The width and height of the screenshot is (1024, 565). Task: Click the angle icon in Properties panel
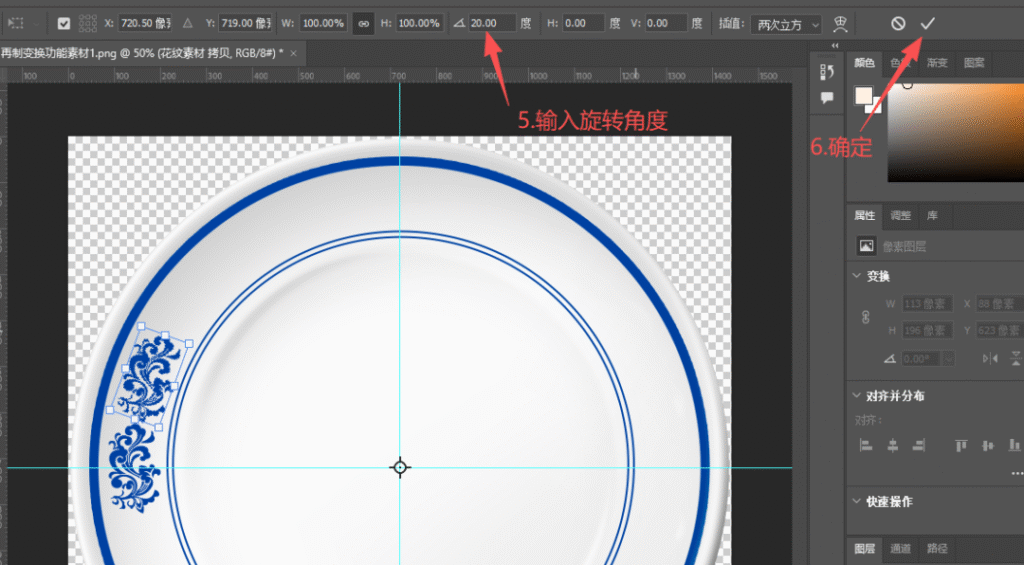pos(889,359)
